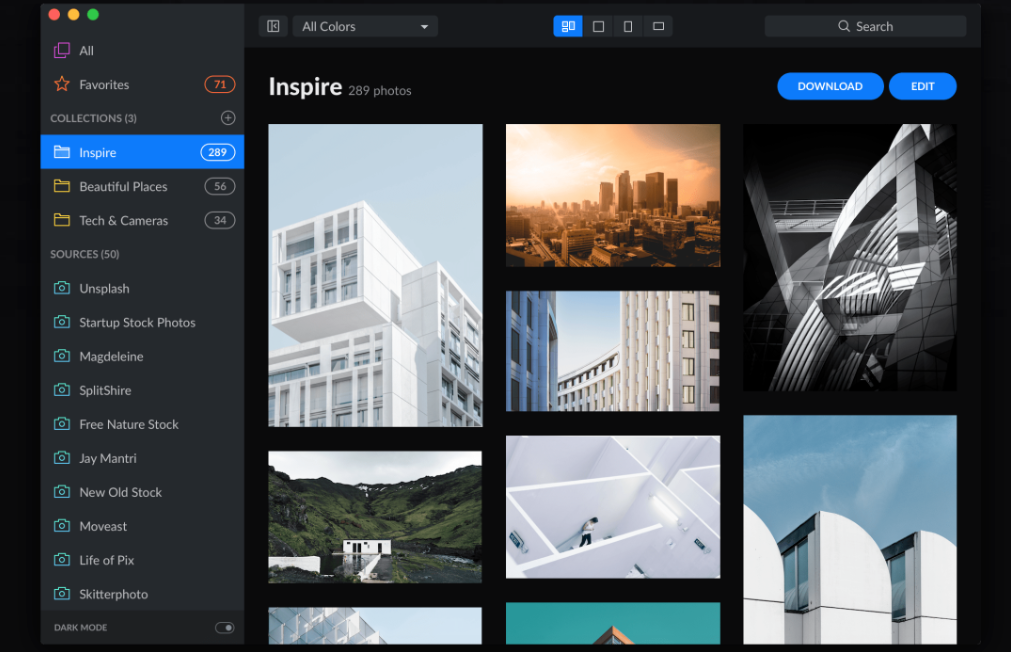Click the 289 Inspire count badge
Image resolution: width=1011 pixels, height=652 pixels.
coord(217,152)
